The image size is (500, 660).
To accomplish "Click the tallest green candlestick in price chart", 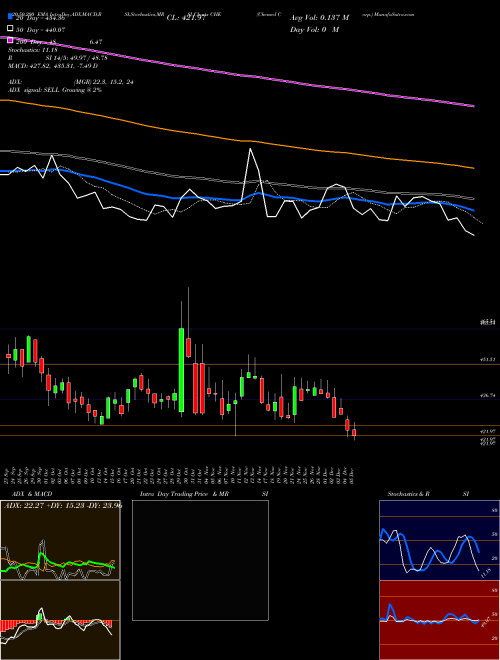I will [x=181, y=370].
